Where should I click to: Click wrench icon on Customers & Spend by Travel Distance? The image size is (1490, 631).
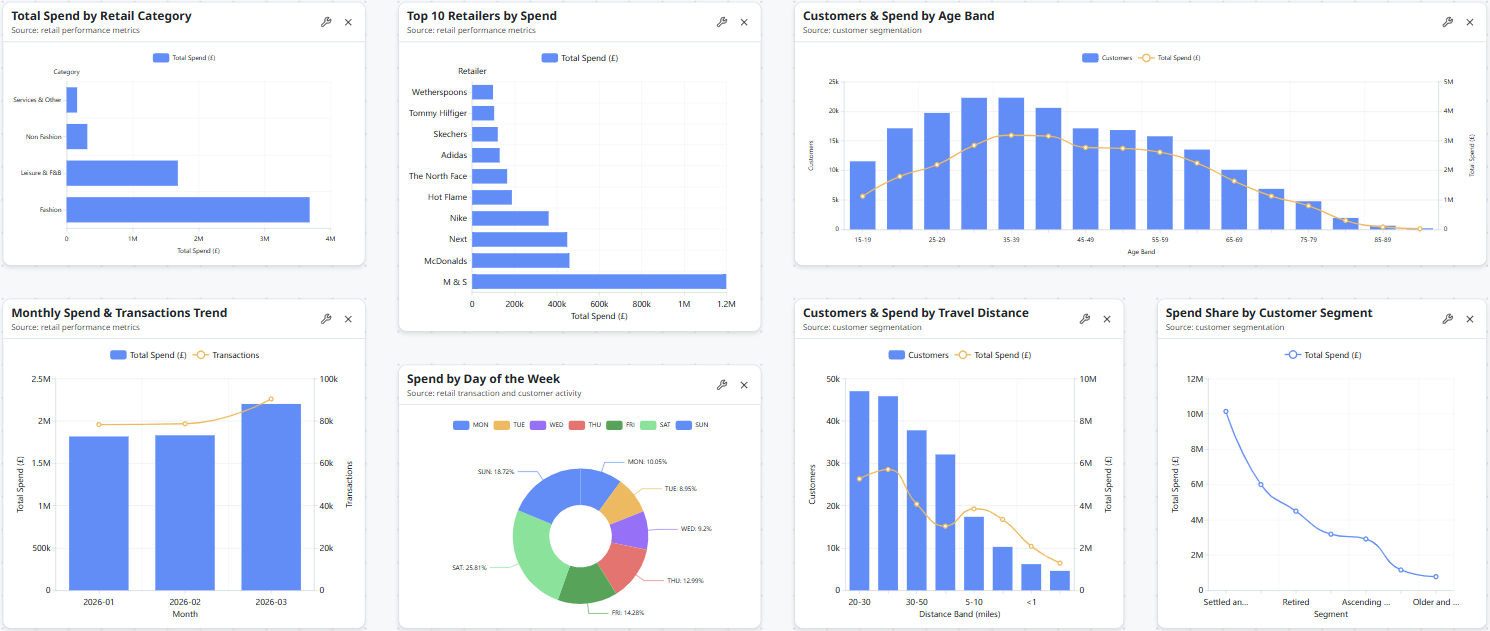1085,319
